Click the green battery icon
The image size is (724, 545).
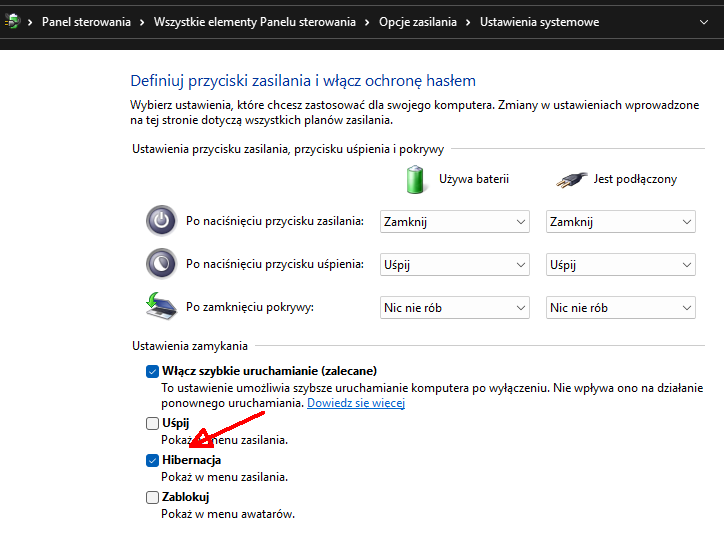[416, 179]
